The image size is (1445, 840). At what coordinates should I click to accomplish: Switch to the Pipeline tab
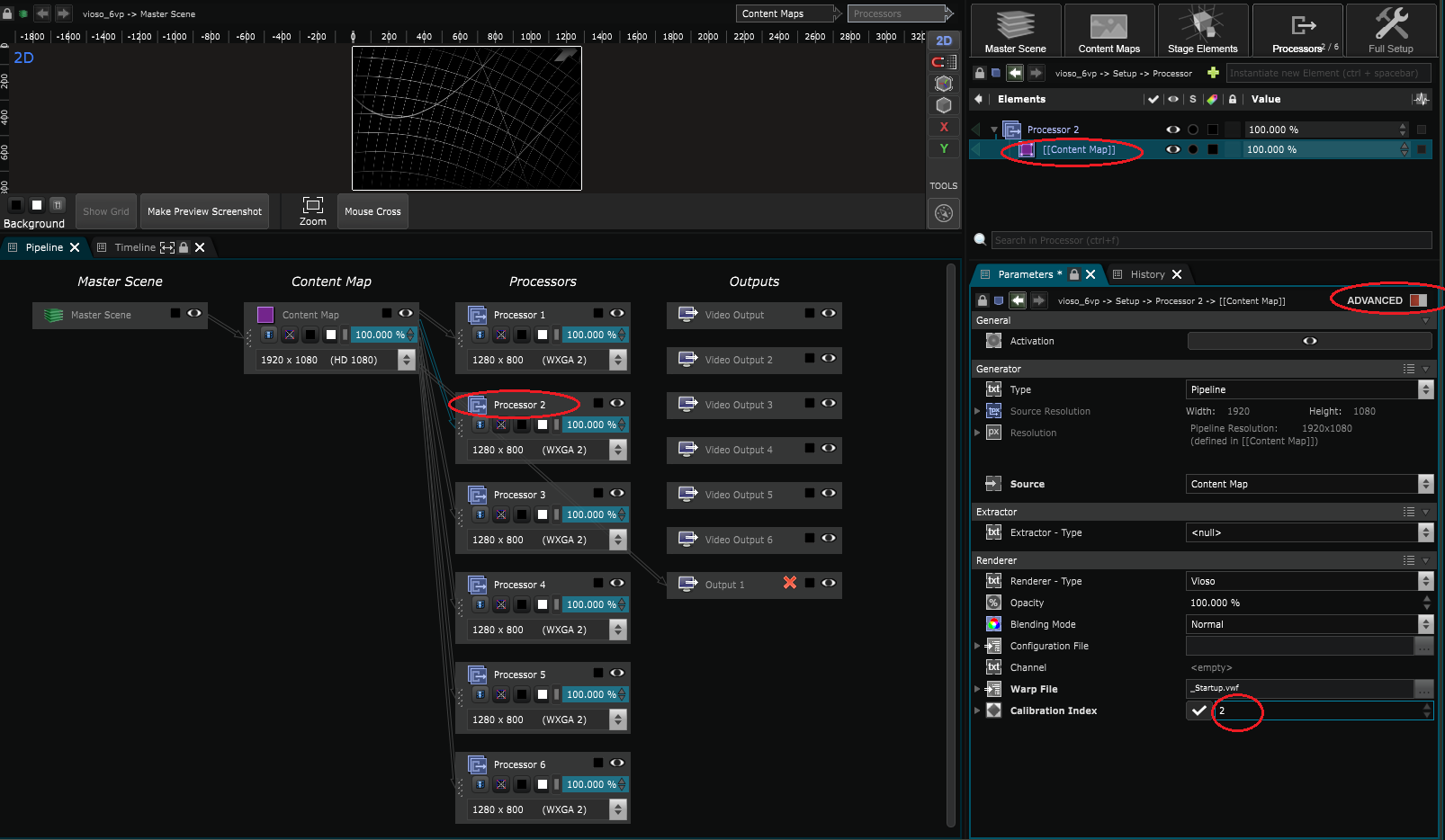(44, 247)
